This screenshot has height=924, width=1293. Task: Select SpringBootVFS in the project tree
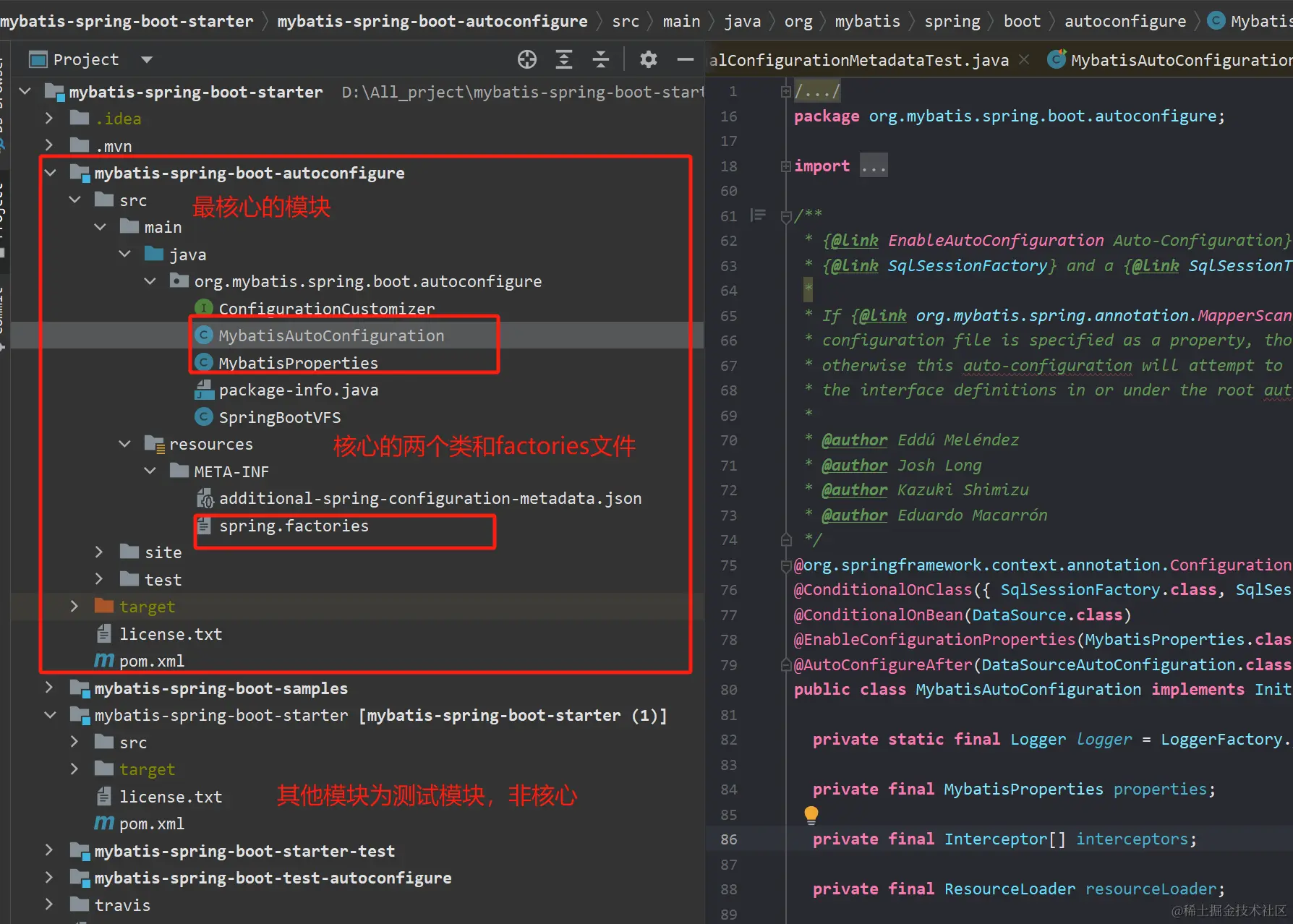[x=280, y=417]
